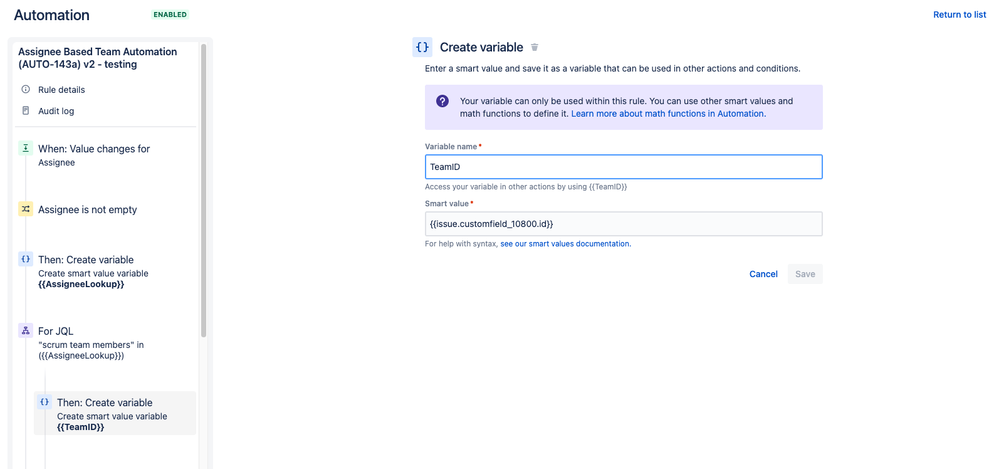Image resolution: width=999 pixels, height=469 pixels.
Task: Click the Cancel button
Action: coord(763,274)
